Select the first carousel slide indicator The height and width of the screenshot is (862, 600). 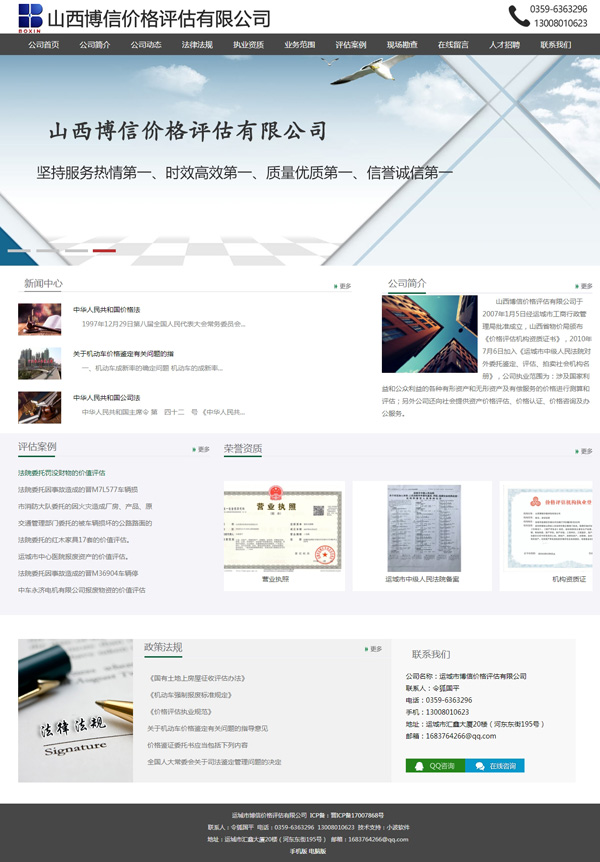pos(18,250)
